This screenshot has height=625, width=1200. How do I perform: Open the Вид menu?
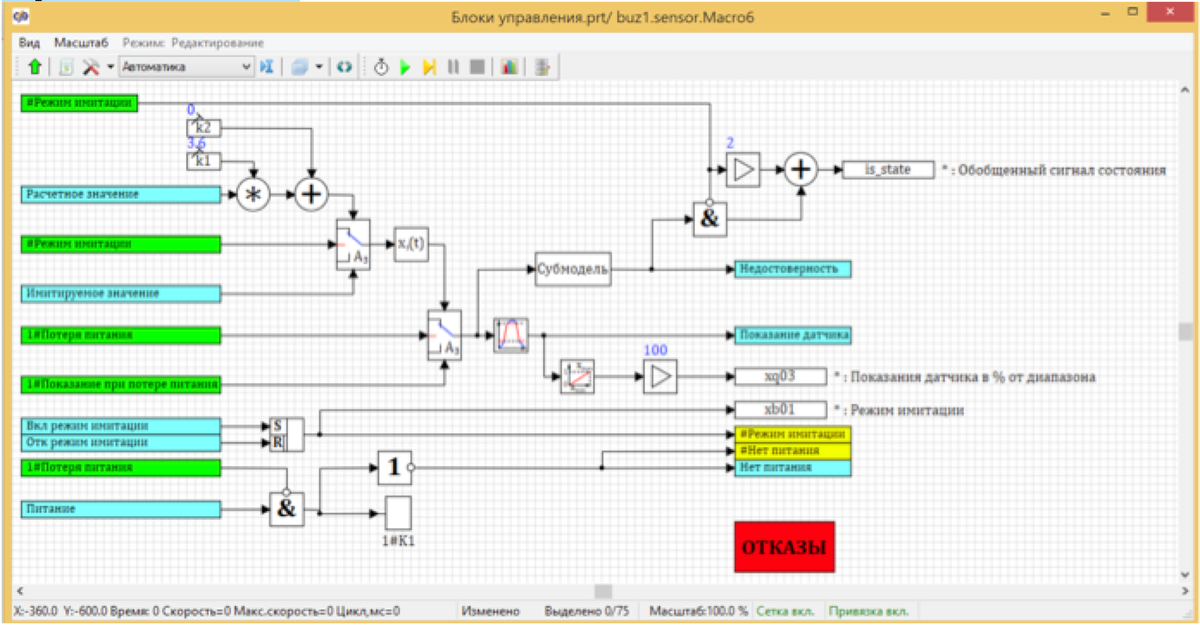pos(30,43)
